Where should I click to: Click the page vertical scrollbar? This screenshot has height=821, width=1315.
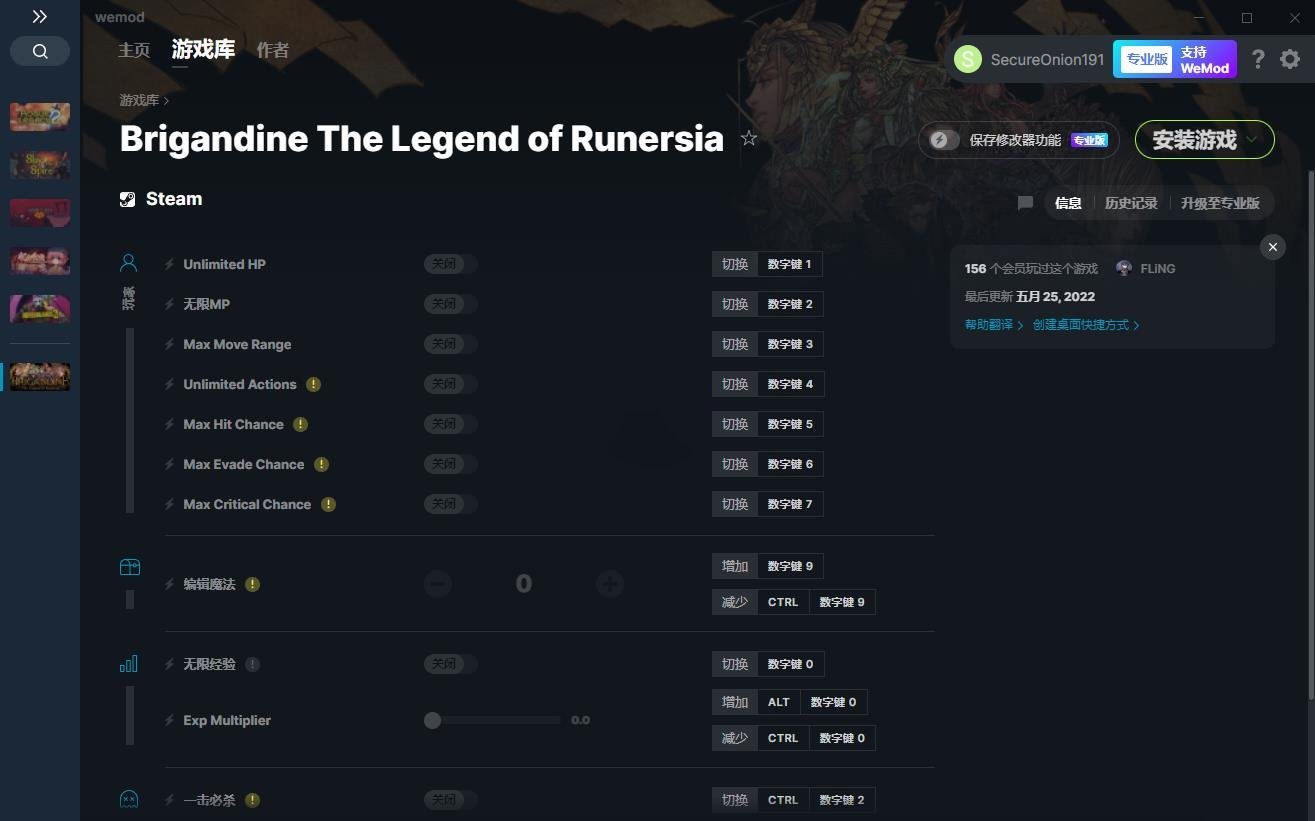[x=1310, y=435]
